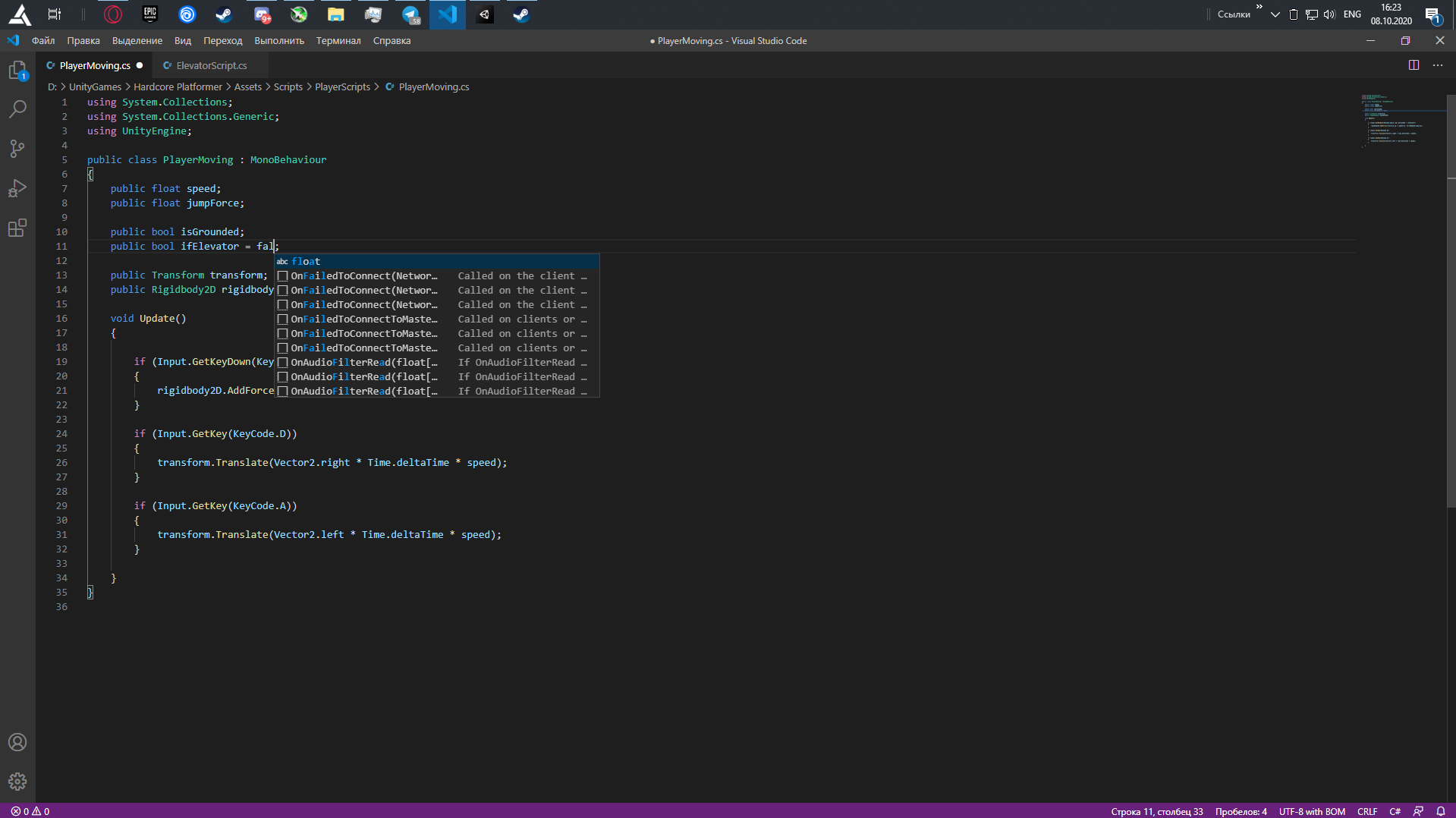Open the Opera browser from taskbar
Screen dimensions: 1456x818
112,14
